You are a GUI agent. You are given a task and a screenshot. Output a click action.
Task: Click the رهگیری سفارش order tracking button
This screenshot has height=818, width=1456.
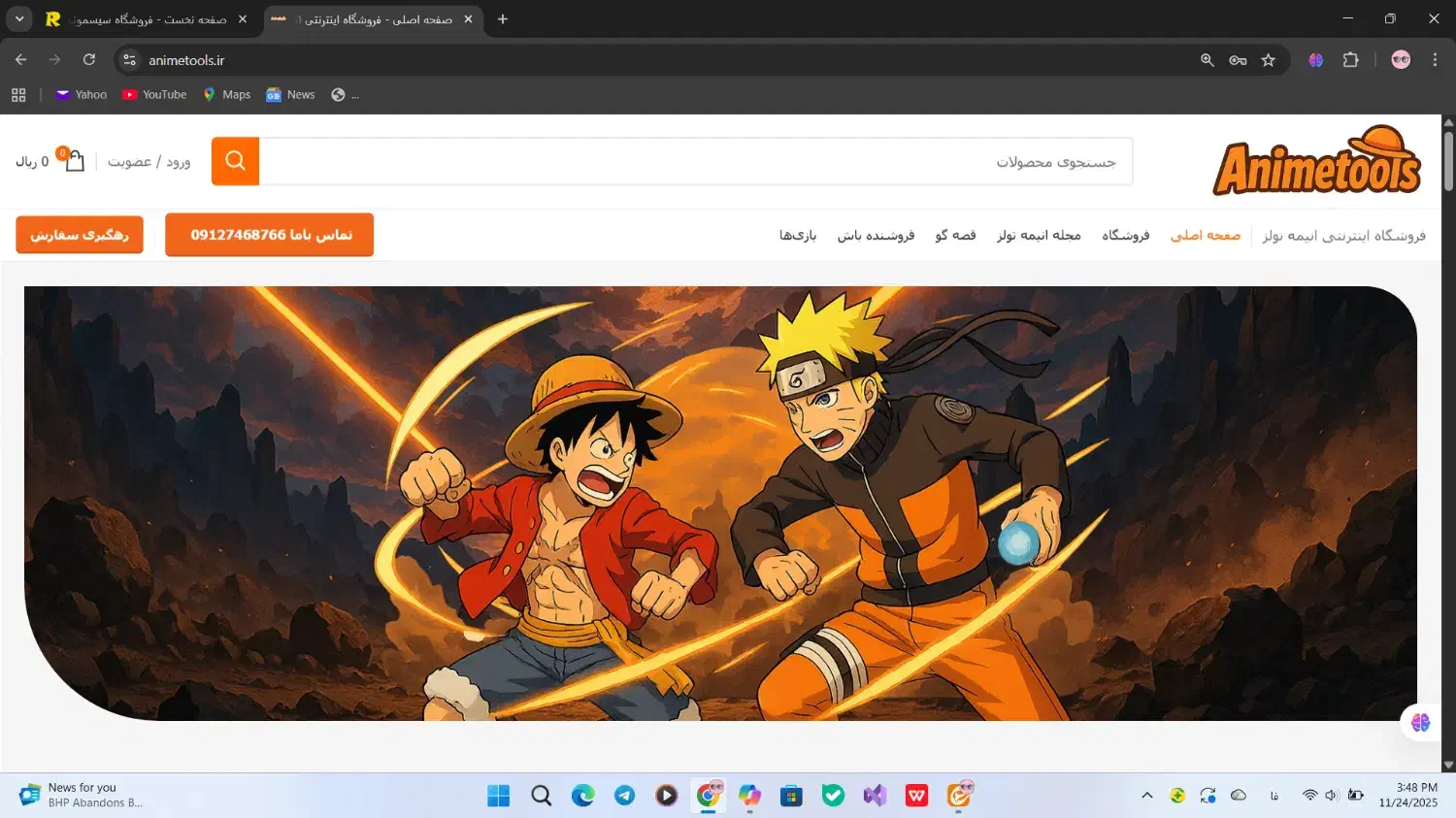tap(80, 235)
